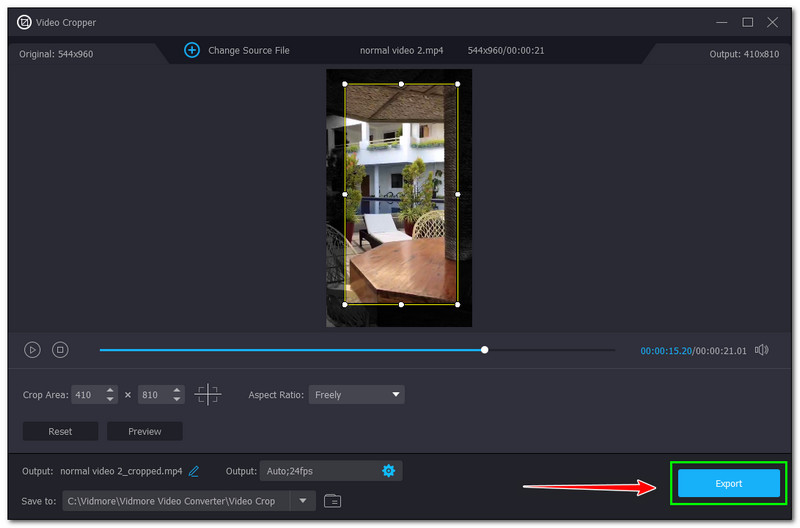Open the output folder via folder icon

pos(333,501)
